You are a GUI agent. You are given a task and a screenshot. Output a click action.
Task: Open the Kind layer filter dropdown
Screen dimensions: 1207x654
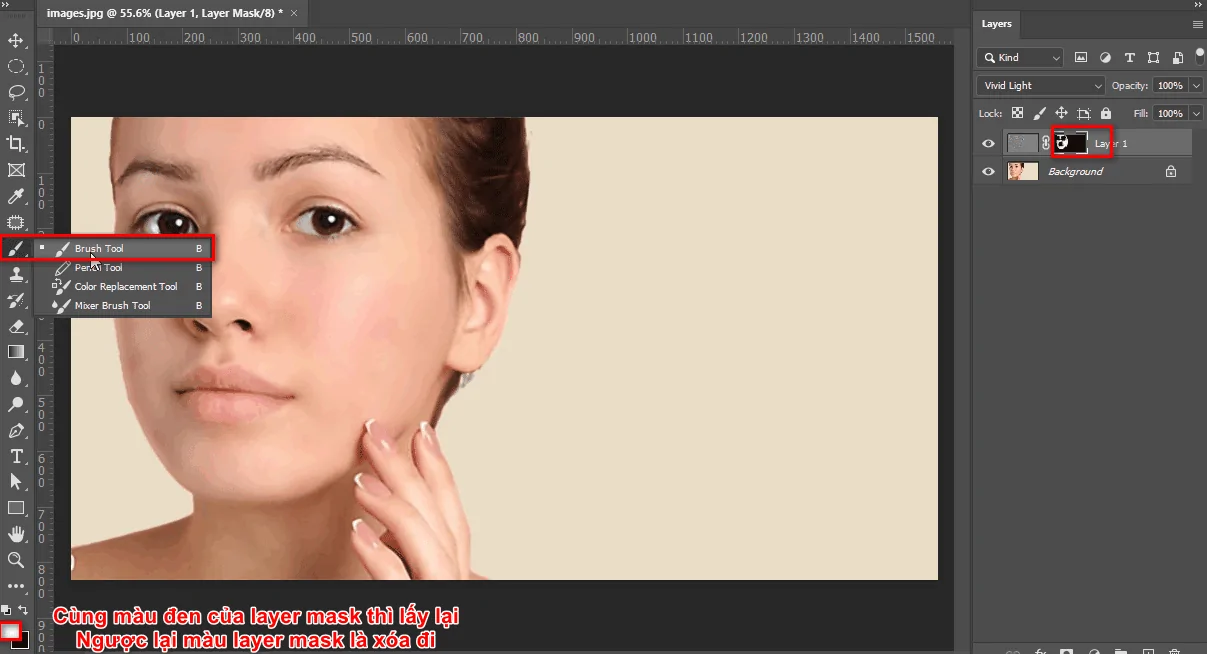coord(1021,58)
